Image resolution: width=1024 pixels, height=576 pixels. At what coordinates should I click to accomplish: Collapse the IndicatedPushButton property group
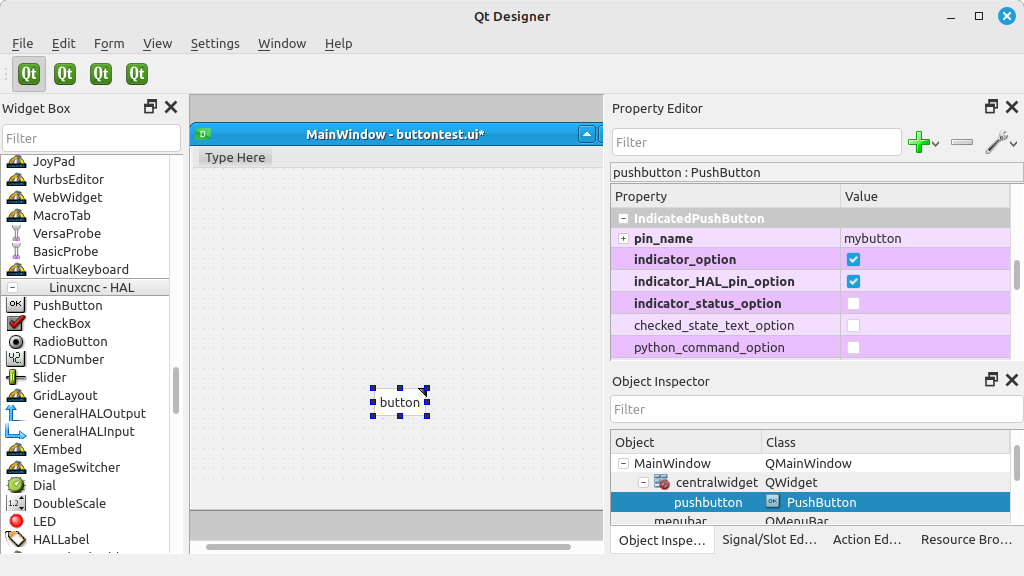[623, 219]
